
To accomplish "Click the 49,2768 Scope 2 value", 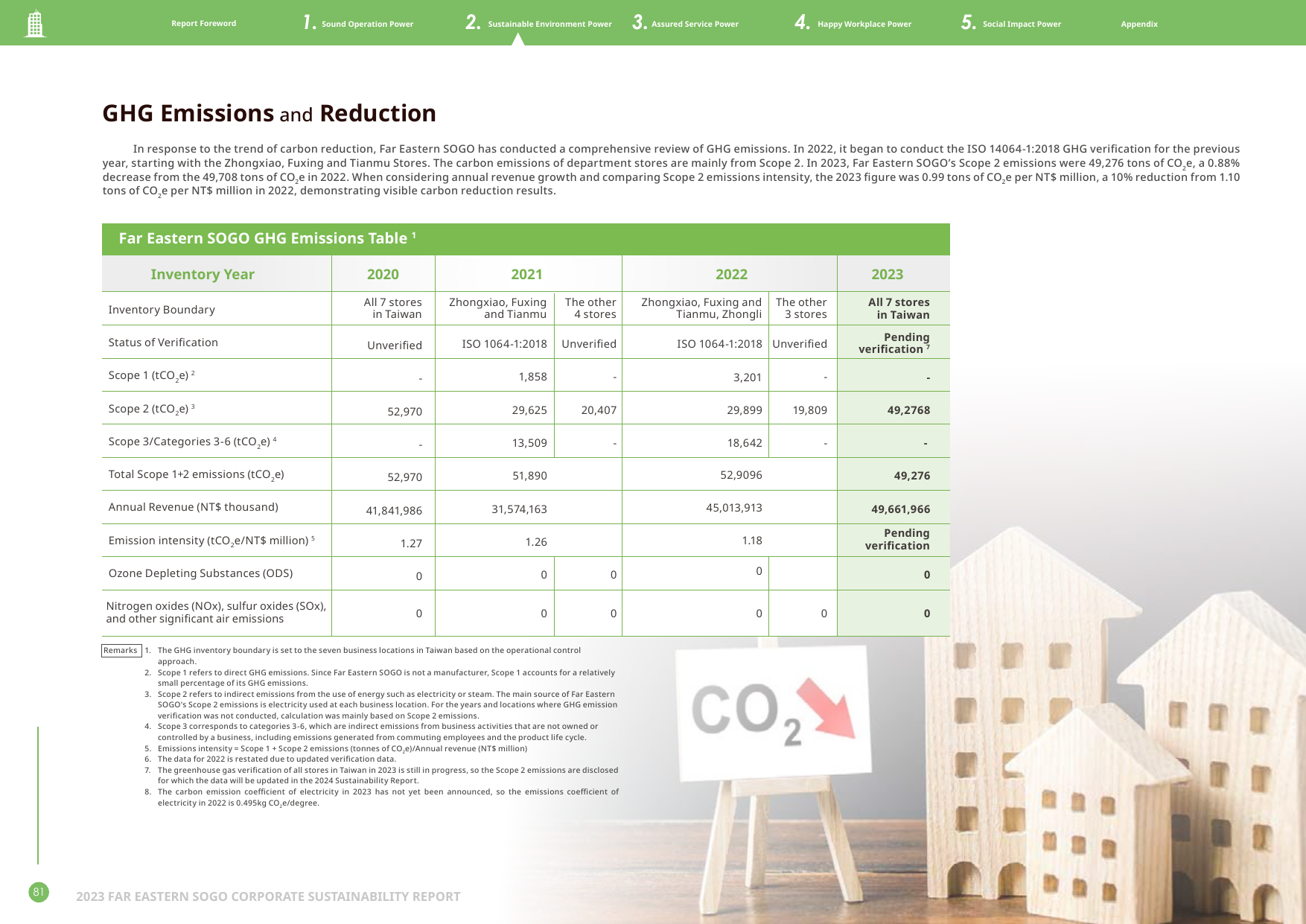I will [908, 410].
